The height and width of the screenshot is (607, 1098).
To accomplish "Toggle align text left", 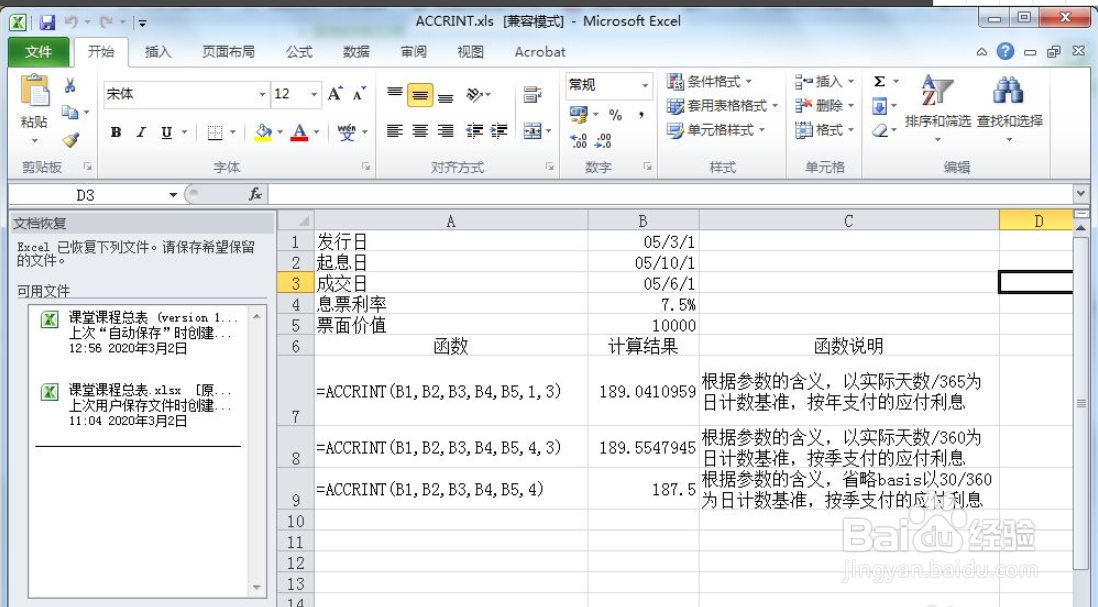I will 395,131.
